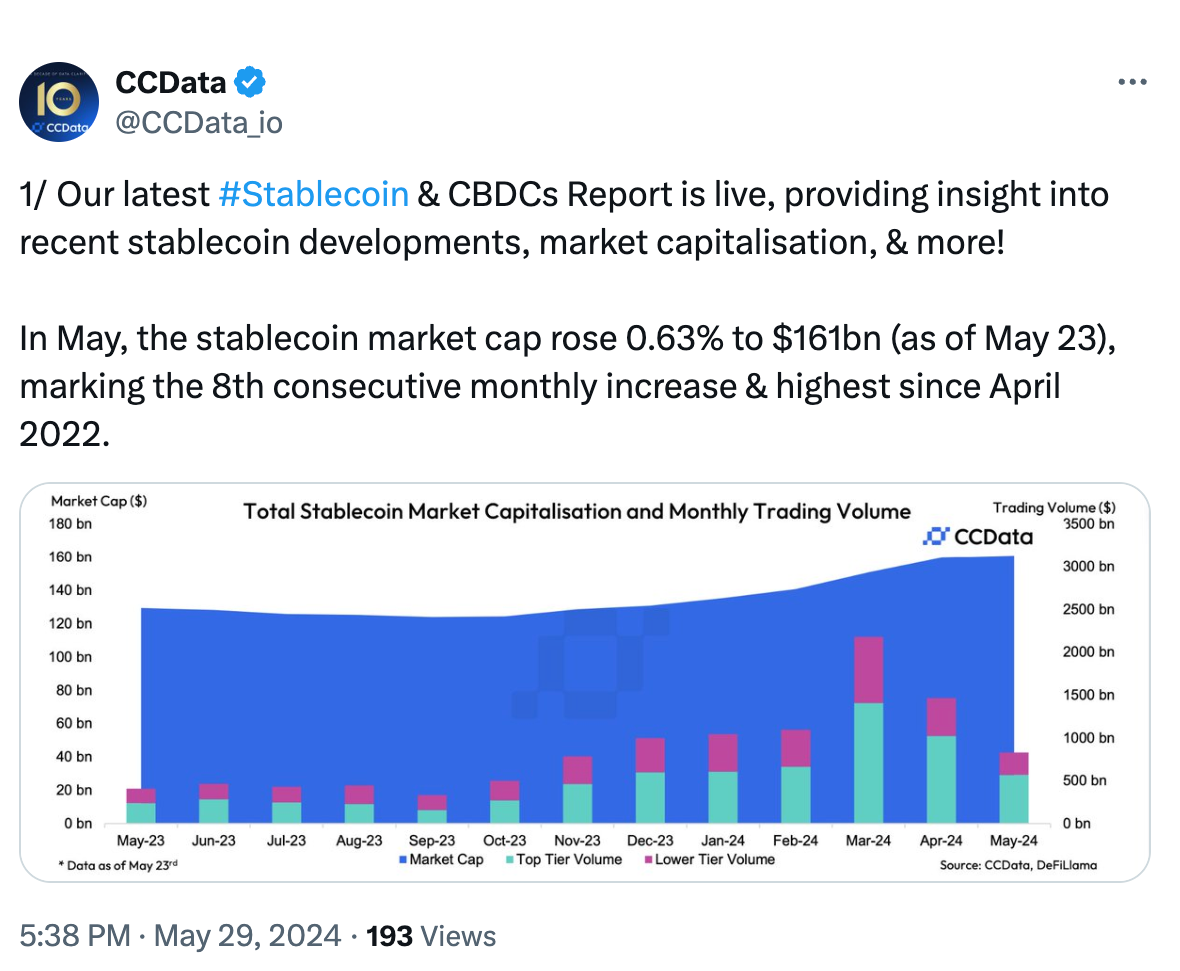
Task: Click the Sep-23 volume bar
Action: coord(432,809)
